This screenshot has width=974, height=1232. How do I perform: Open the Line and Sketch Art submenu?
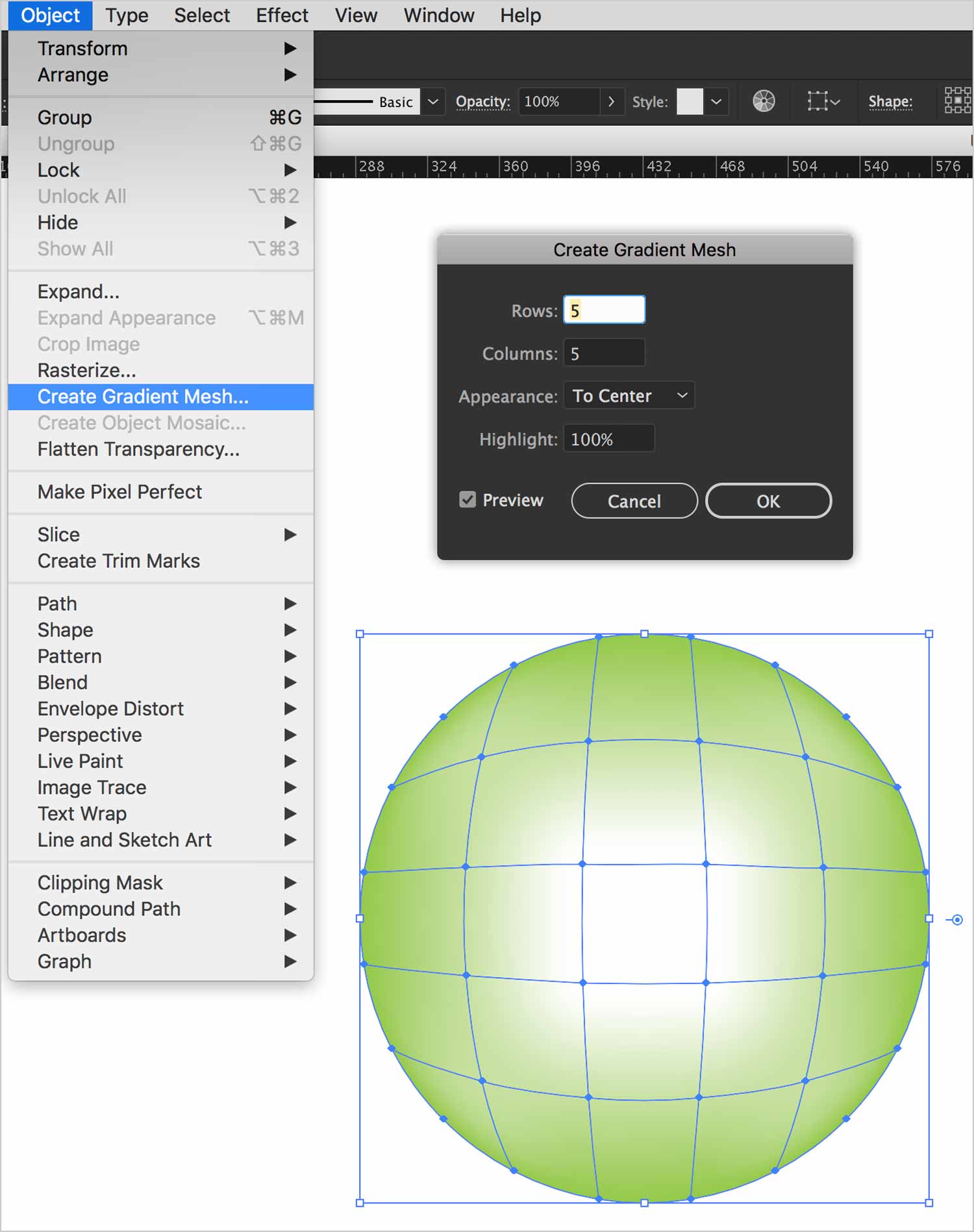[x=161, y=840]
